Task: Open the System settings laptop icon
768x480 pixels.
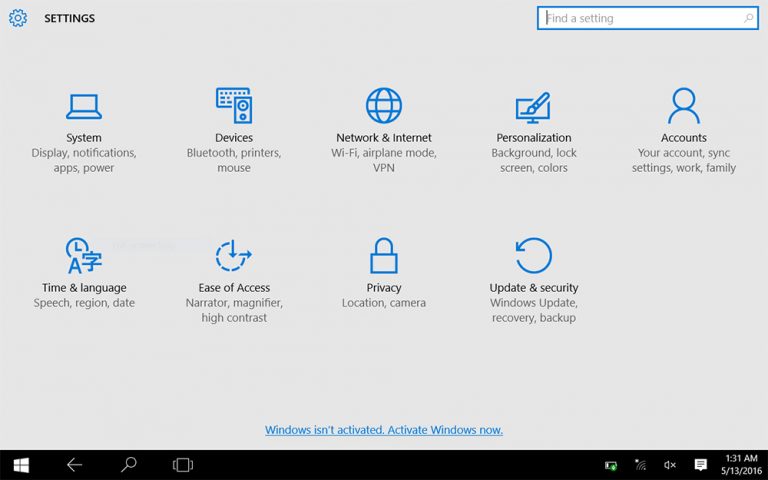Action: (x=84, y=105)
